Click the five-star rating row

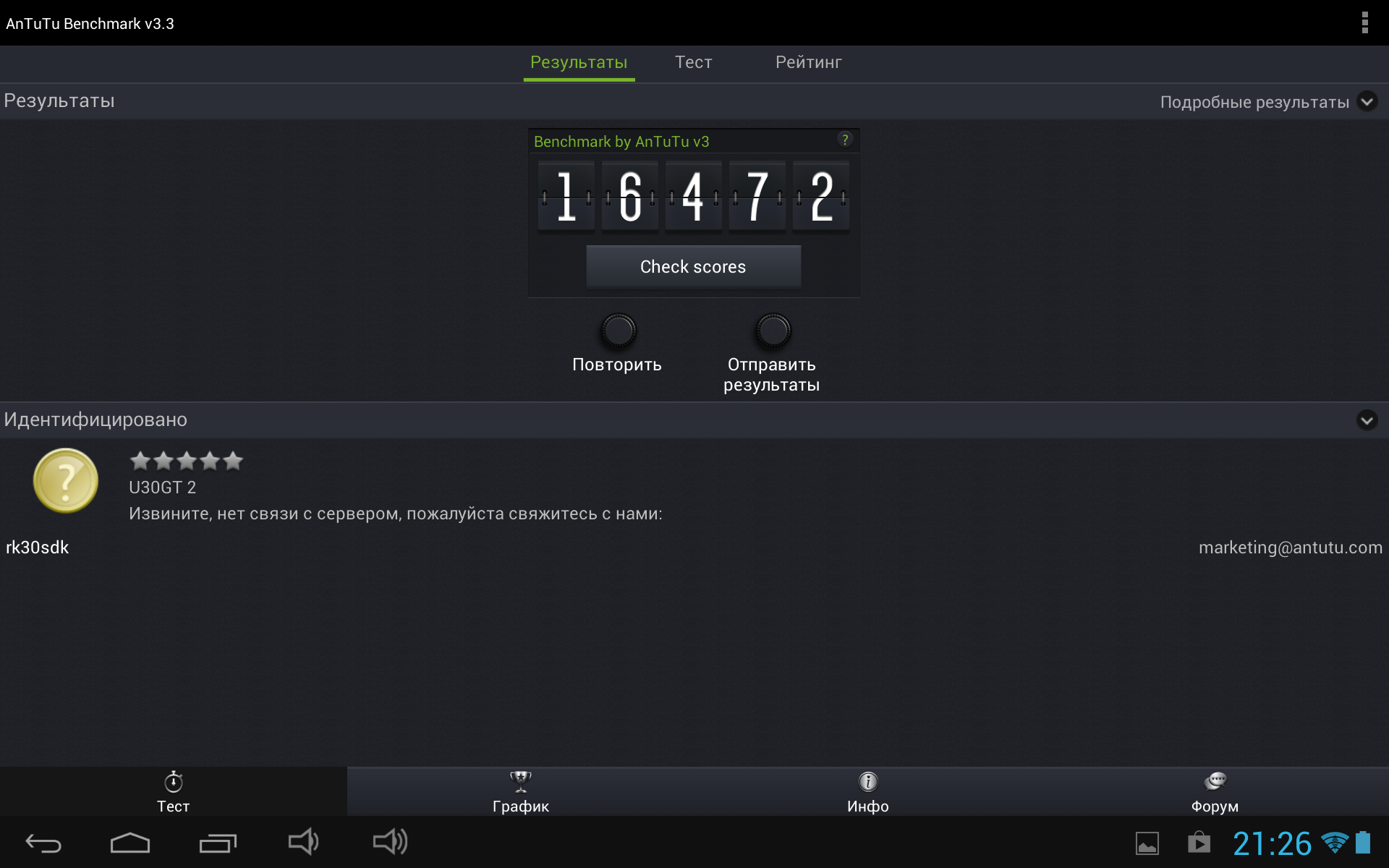pos(186,461)
